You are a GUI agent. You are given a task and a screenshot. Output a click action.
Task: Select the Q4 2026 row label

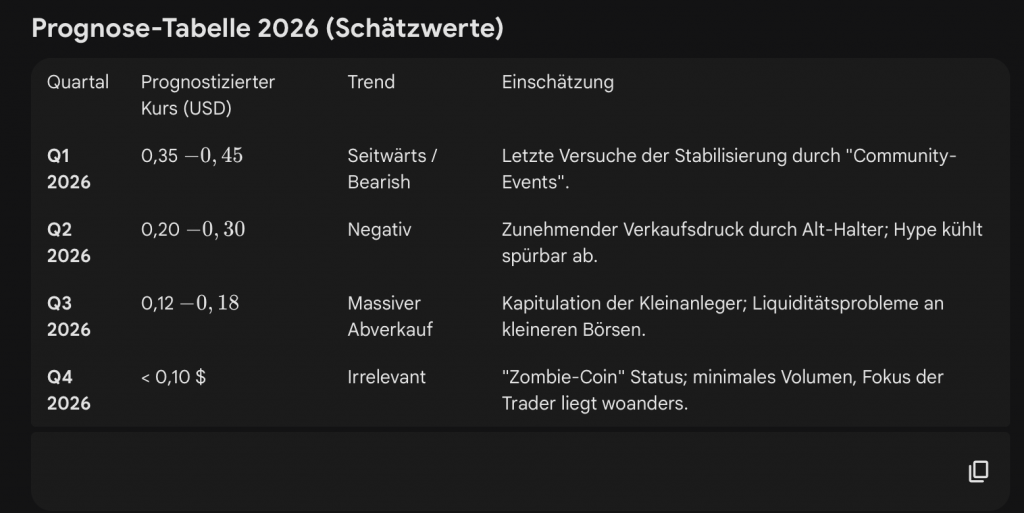pos(68,390)
